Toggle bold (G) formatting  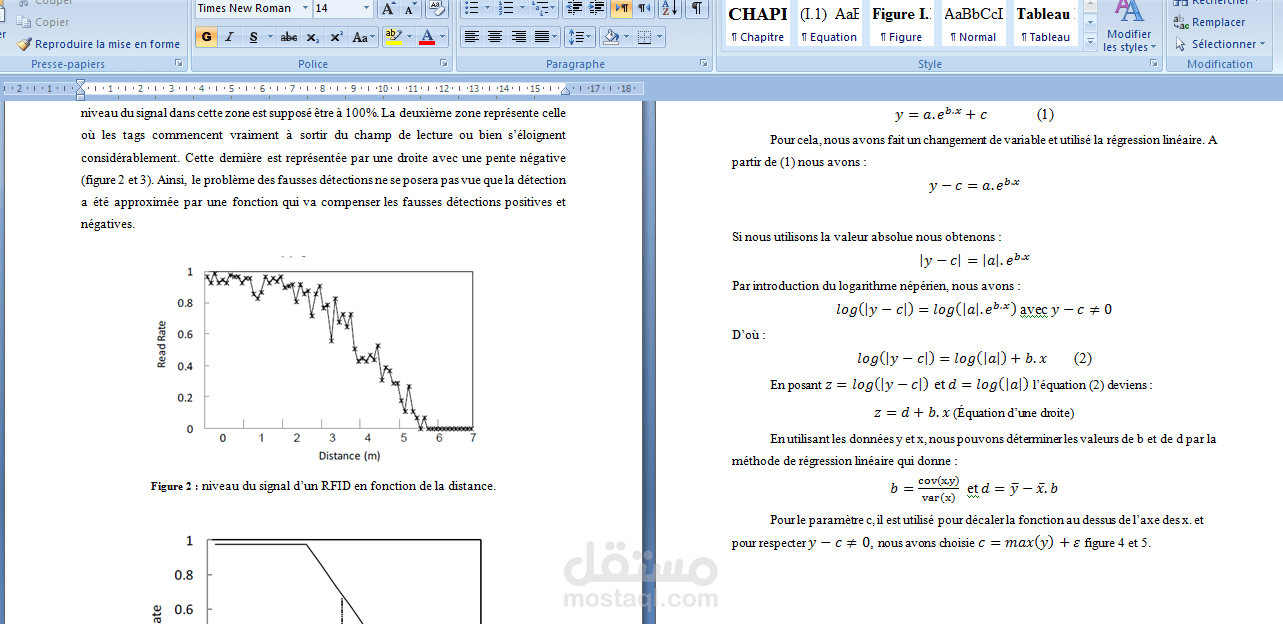[206, 37]
